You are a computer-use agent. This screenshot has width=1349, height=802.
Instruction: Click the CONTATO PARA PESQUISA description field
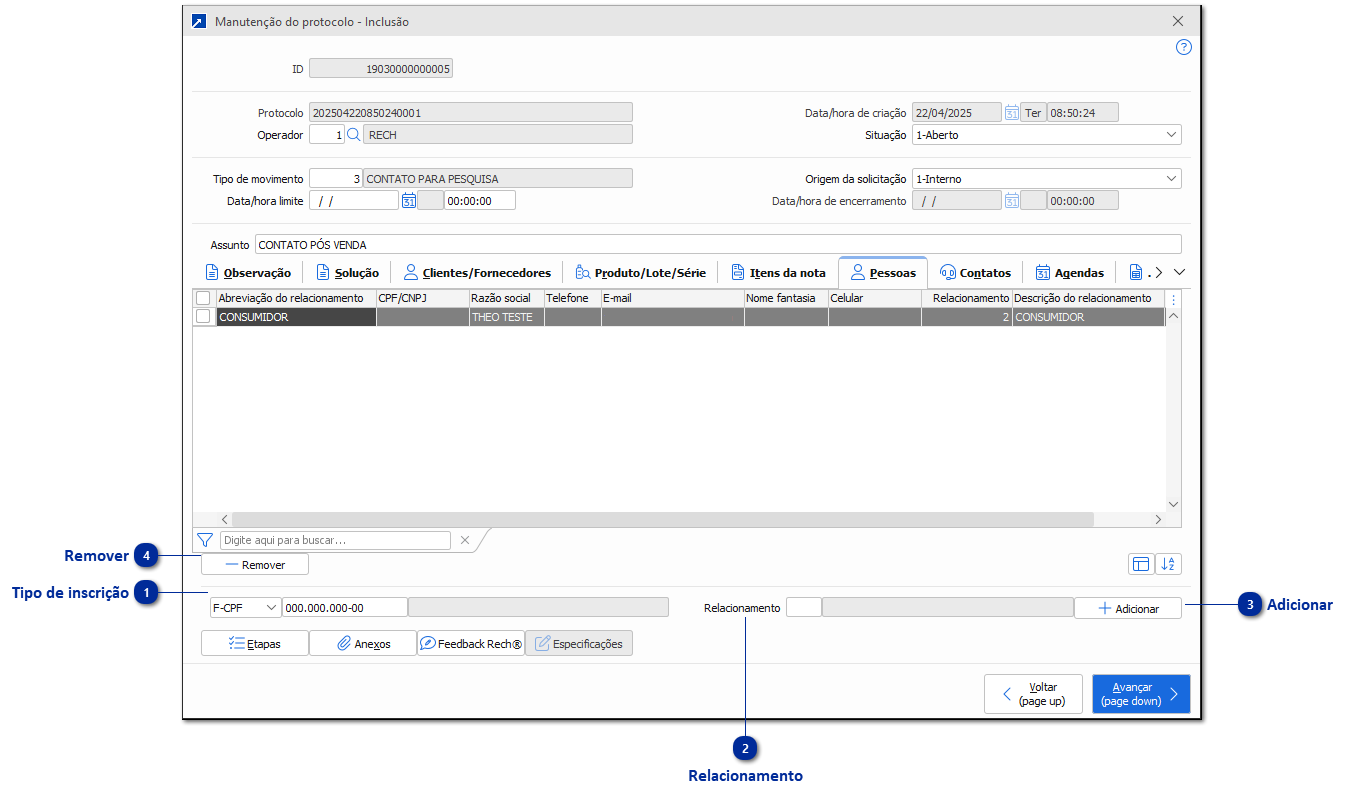(x=498, y=179)
